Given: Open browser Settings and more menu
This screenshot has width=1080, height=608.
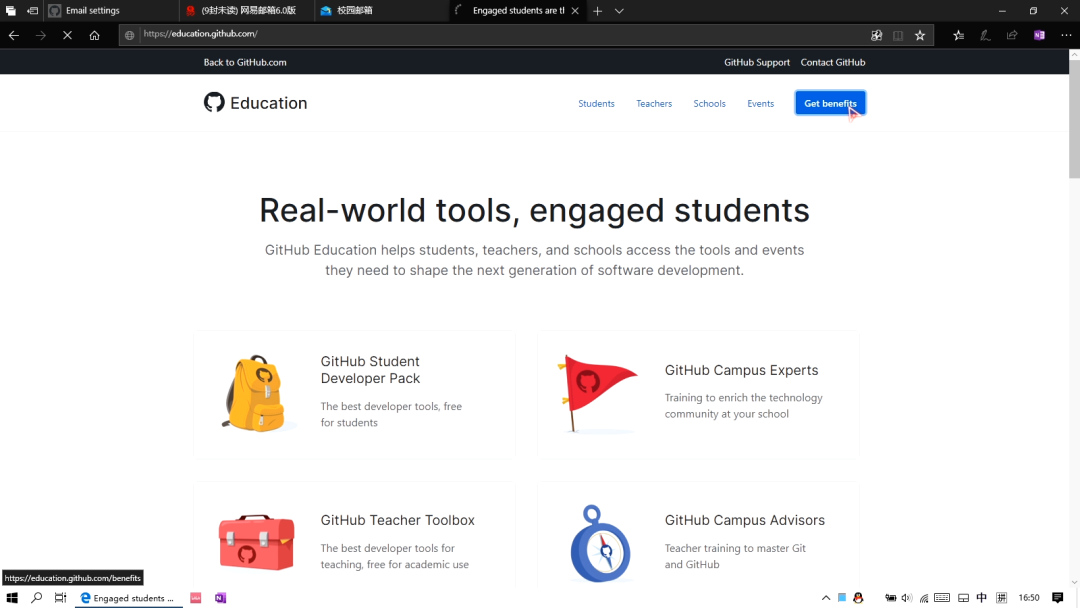Looking at the screenshot, I should pos(1066,35).
